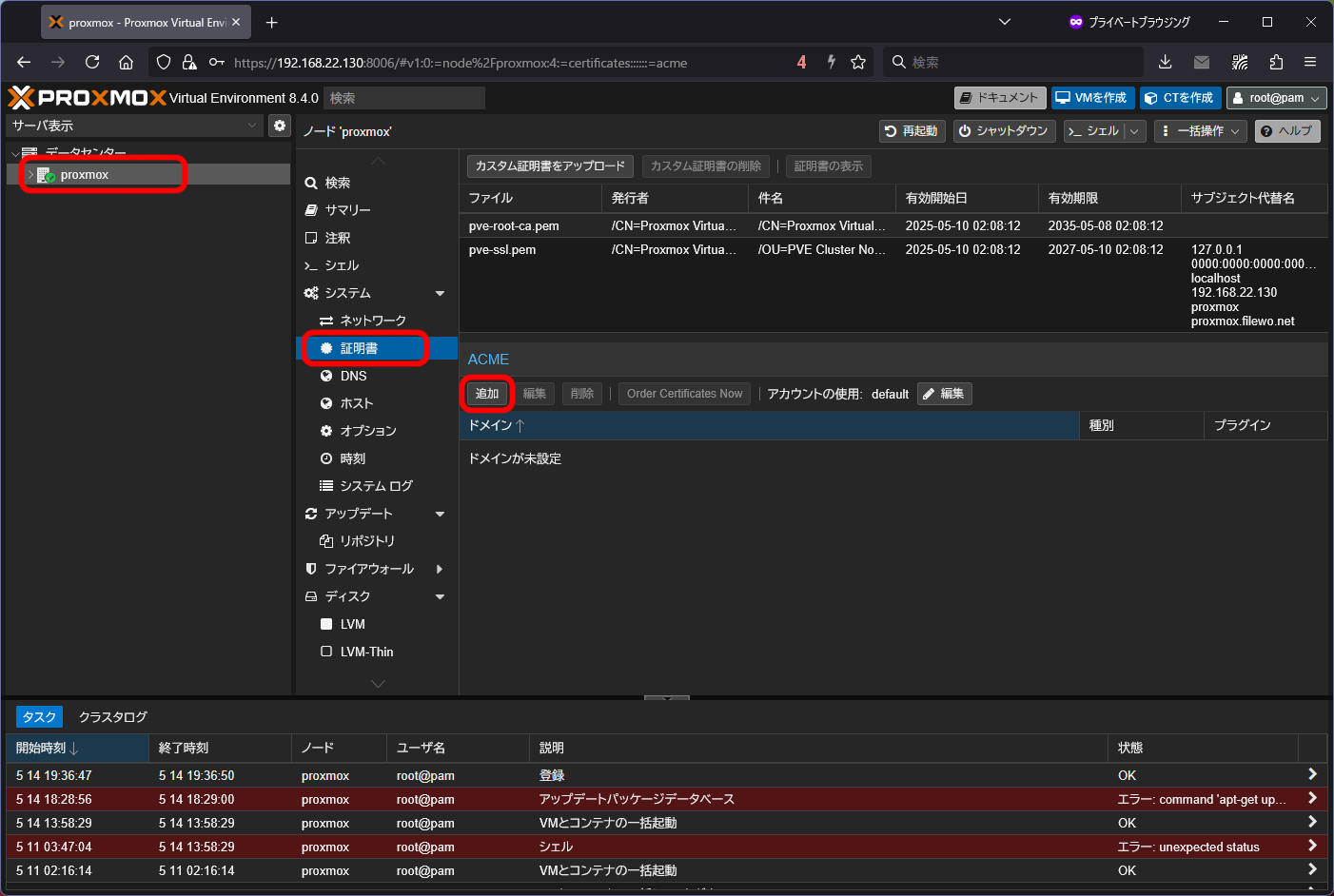Screen dimensions: 1334x896
Task: Sort tasks by 開始時刻 column
Action: 77,748
